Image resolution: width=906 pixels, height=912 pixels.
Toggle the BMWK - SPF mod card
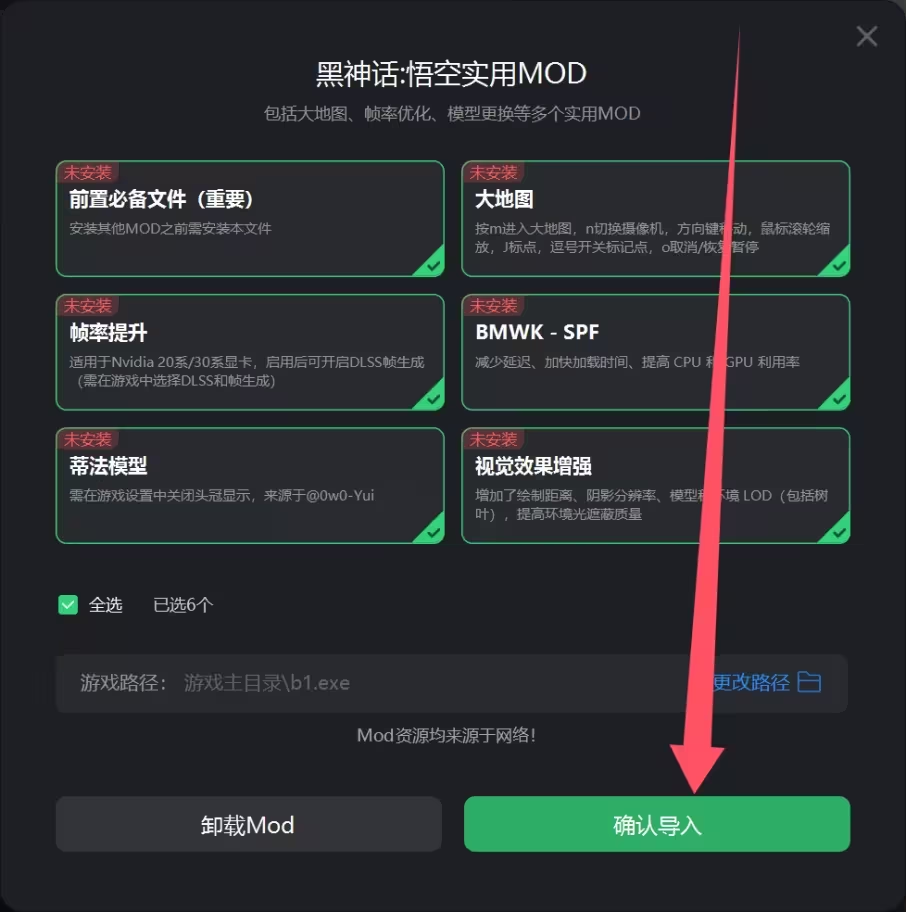pos(656,352)
